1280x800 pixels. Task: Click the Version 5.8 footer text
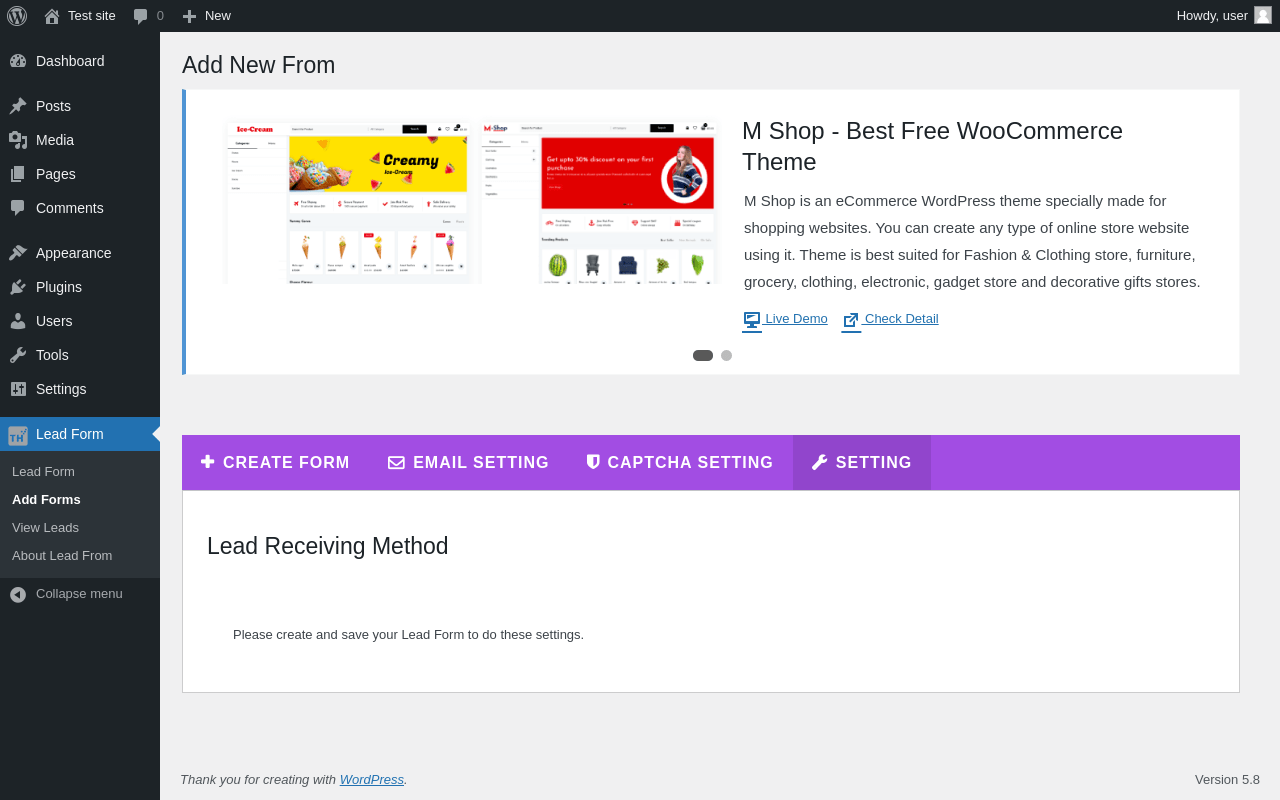(x=1227, y=779)
